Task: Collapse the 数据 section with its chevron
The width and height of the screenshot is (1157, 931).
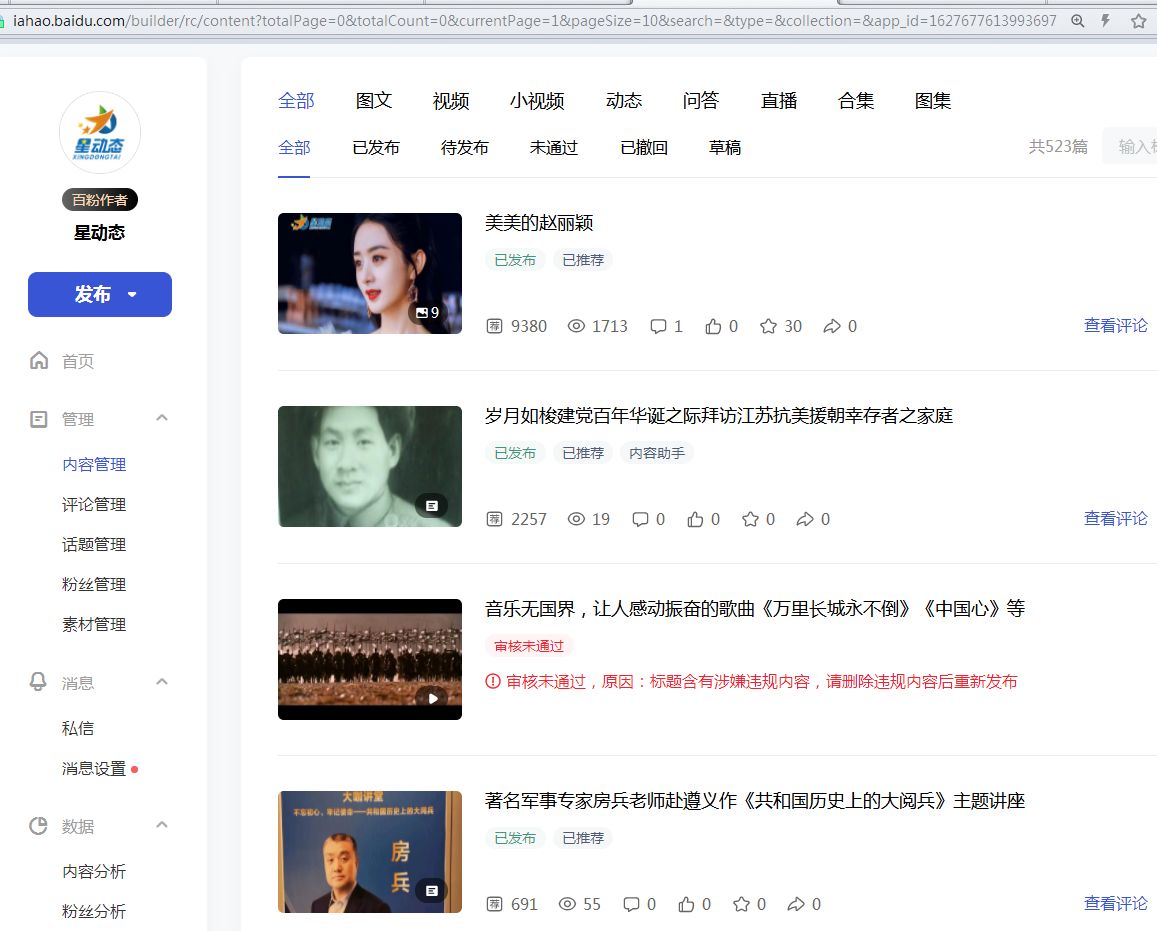Action: pyautogui.click(x=162, y=825)
